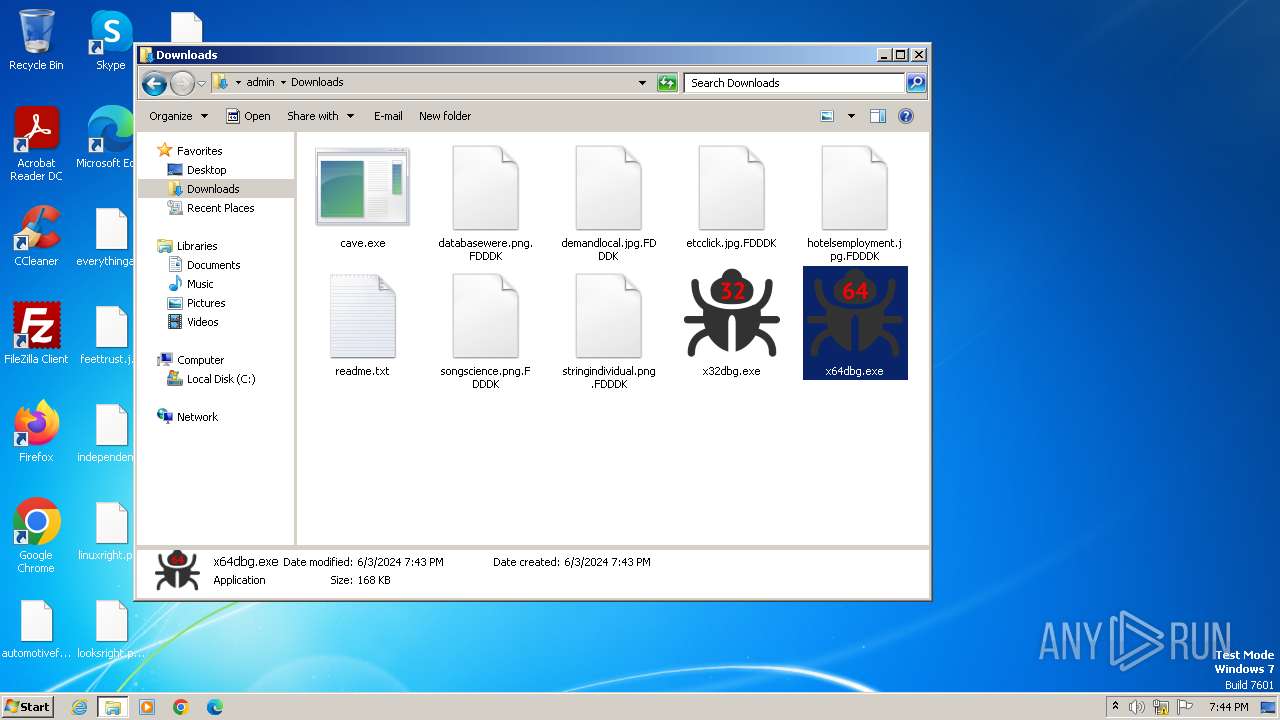This screenshot has height=720, width=1280.
Task: Select songscience.png.FDDDK file icon
Action: (485, 316)
